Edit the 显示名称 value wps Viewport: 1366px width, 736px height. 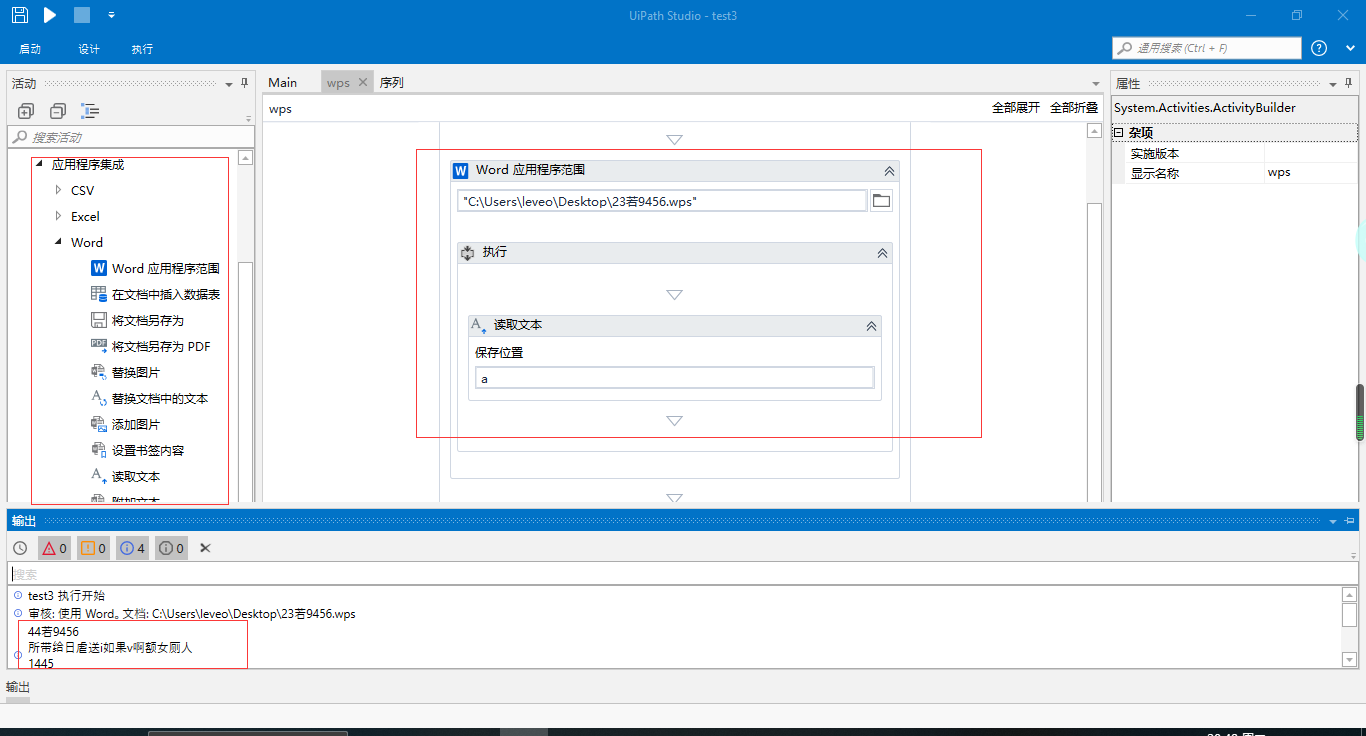click(1310, 172)
